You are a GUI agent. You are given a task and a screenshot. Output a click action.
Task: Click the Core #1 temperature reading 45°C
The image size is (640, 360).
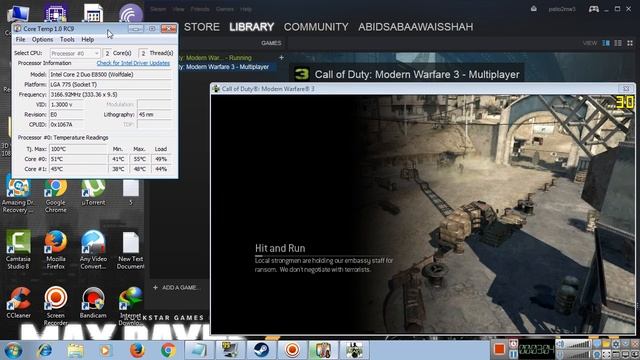click(78, 169)
